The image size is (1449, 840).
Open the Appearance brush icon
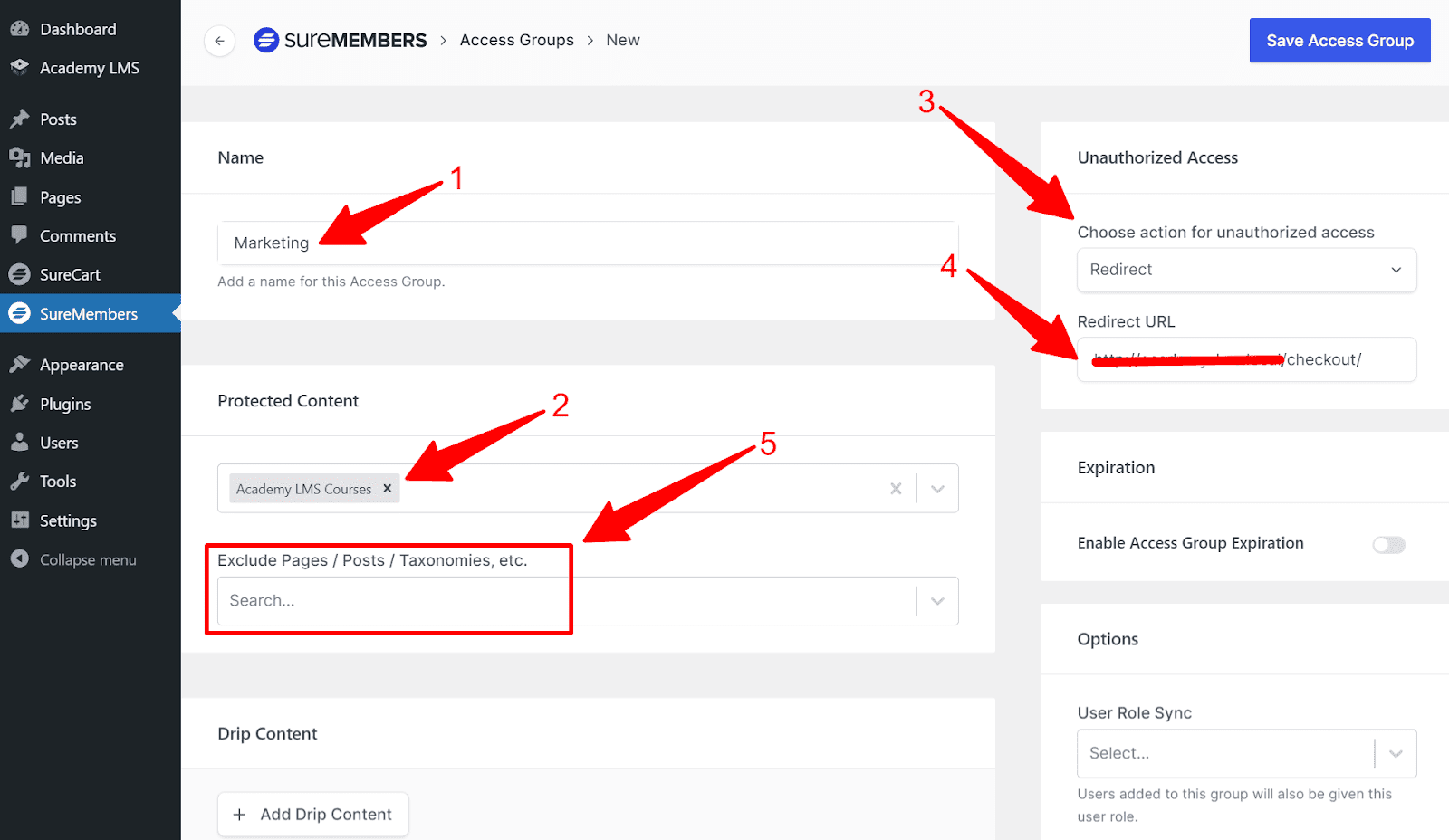pos(20,364)
